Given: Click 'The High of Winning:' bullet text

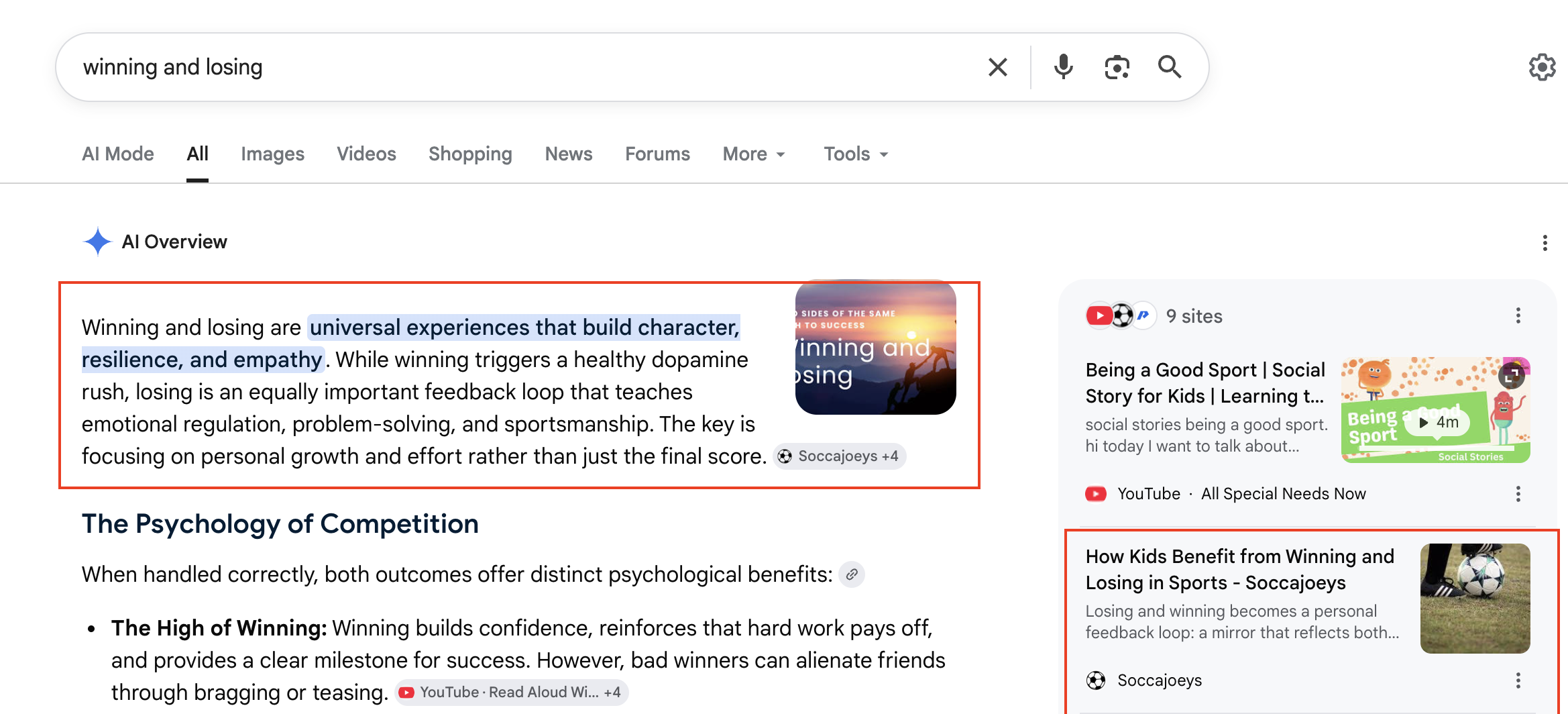Looking at the screenshot, I should coord(219,628).
